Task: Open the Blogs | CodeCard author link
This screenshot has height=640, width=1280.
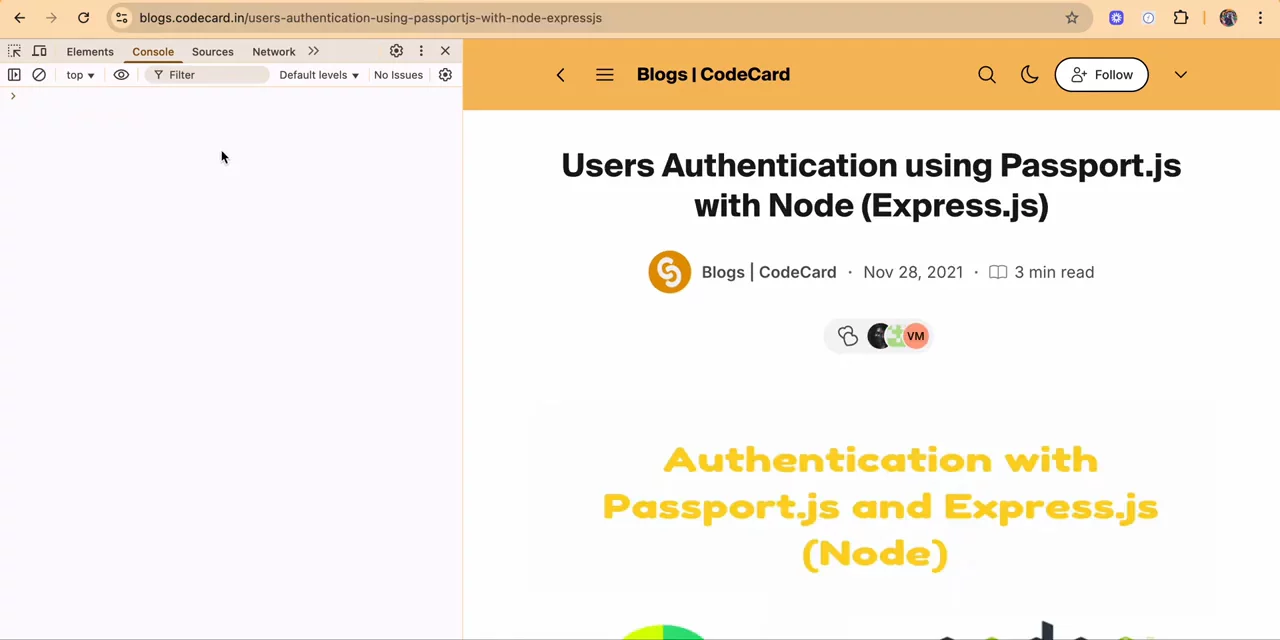Action: [x=768, y=272]
